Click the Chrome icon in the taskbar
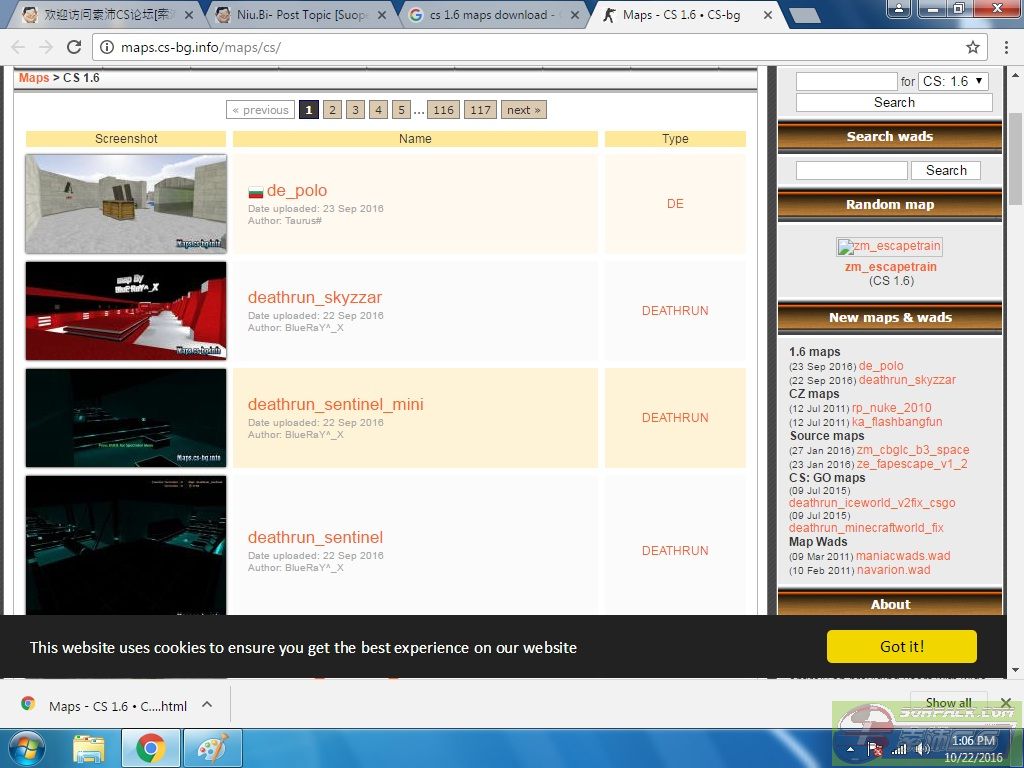Viewport: 1024px width, 768px height. (x=151, y=748)
